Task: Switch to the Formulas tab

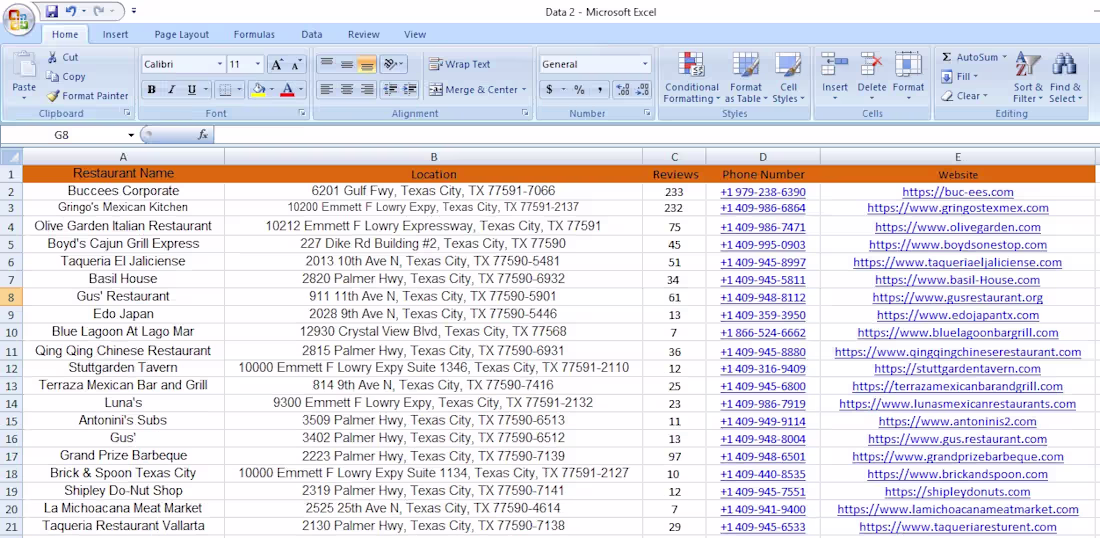Action: point(254,34)
